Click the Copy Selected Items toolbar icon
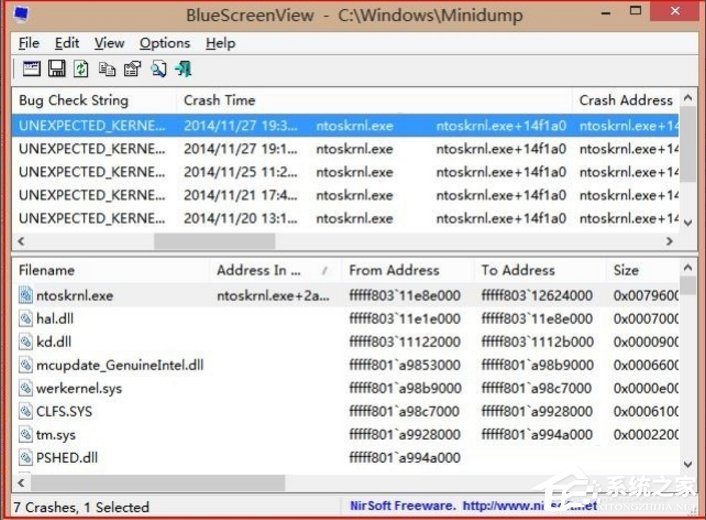 [107, 68]
